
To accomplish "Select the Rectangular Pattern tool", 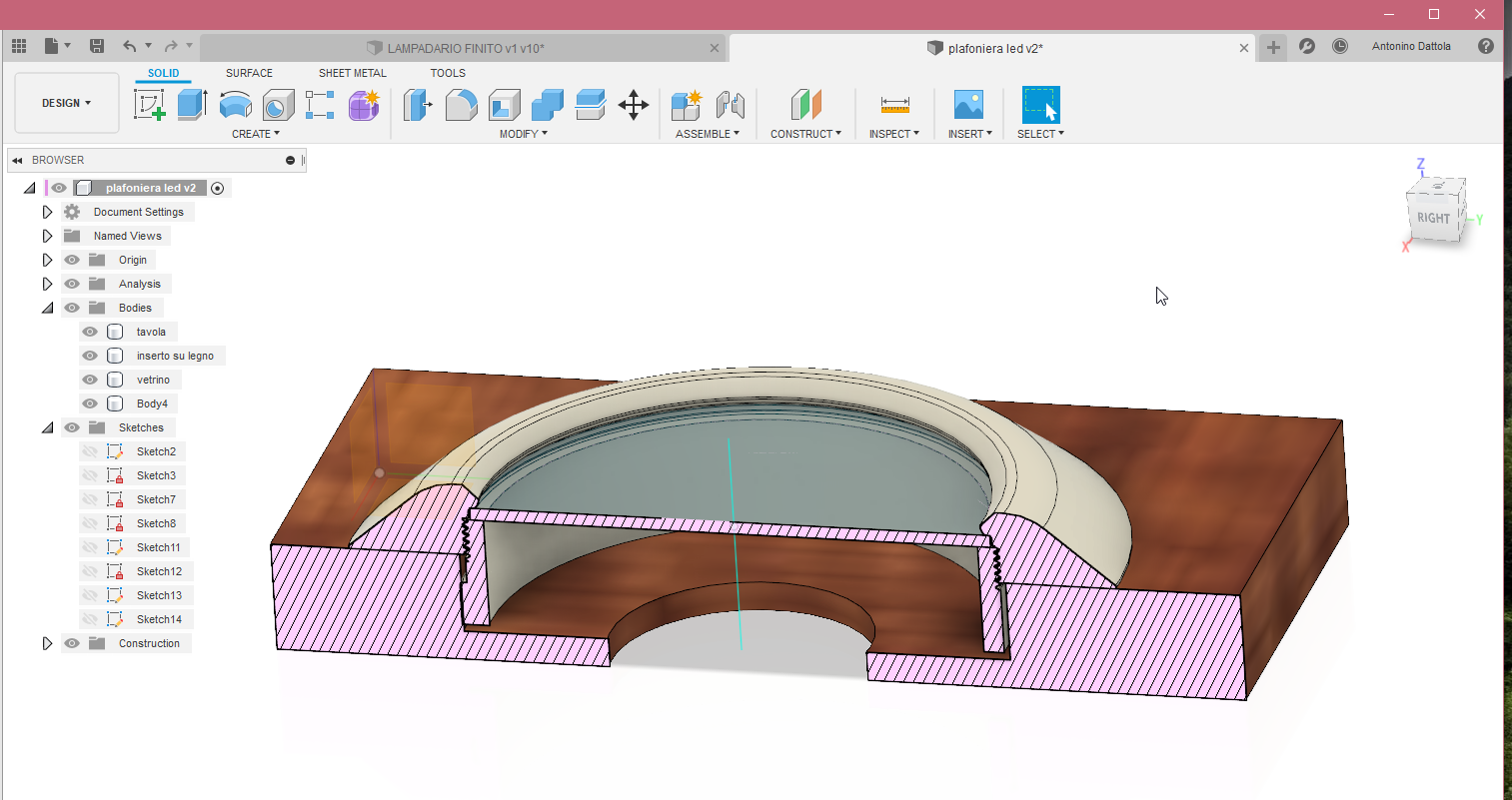I will point(320,104).
